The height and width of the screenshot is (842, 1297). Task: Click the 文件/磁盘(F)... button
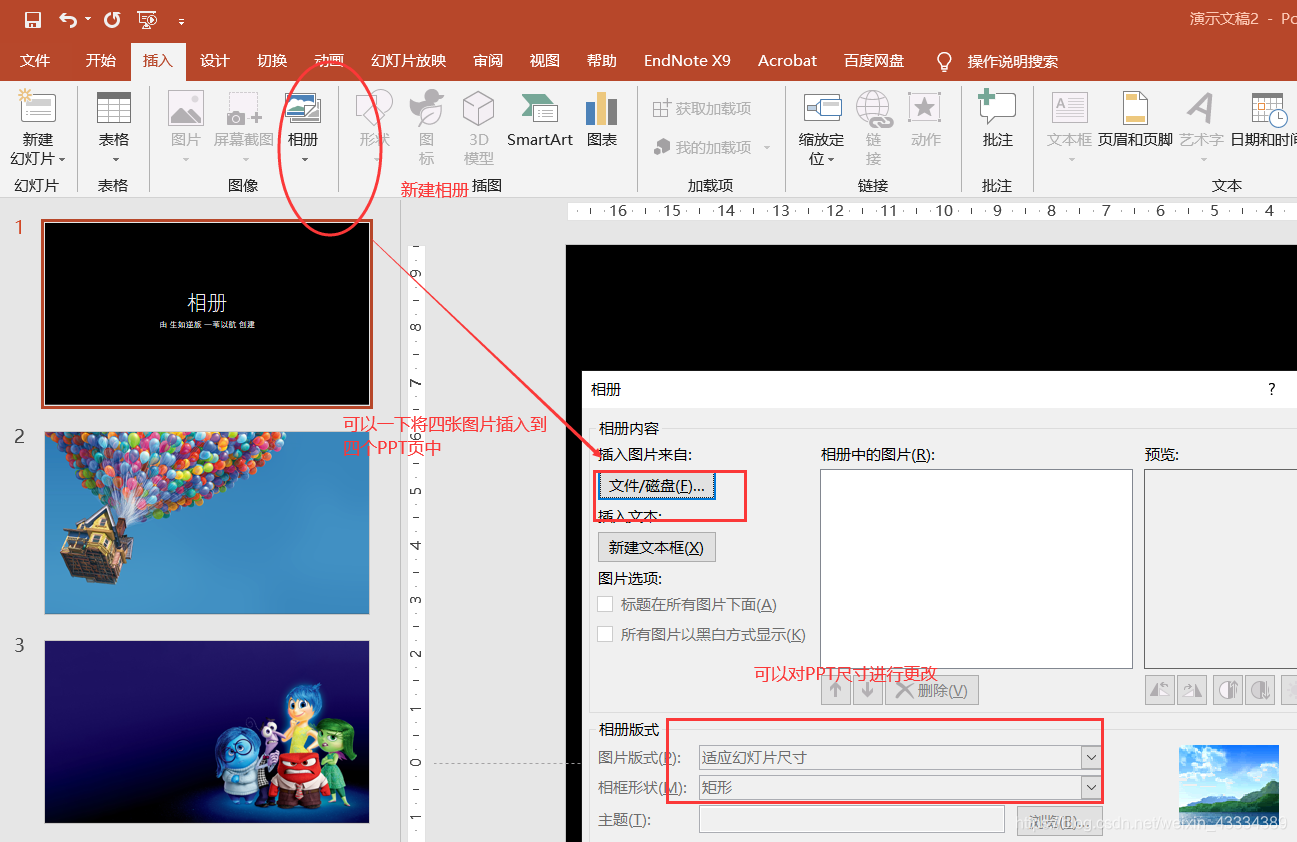pyautogui.click(x=657, y=486)
